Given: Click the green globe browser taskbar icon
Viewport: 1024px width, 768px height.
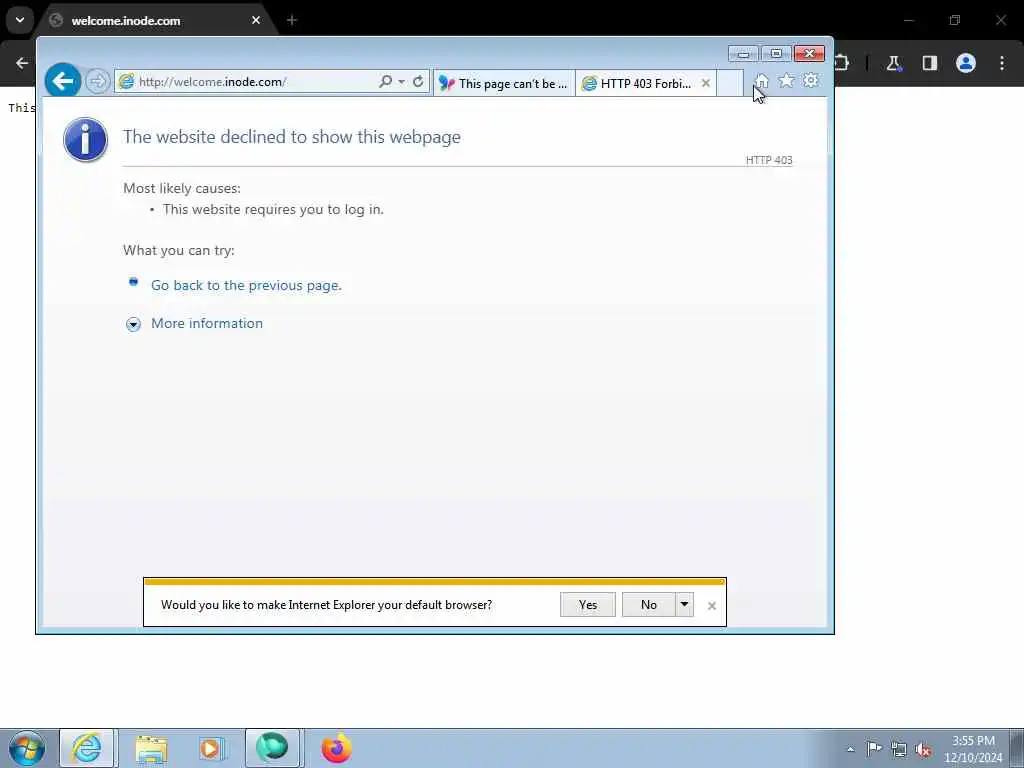Looking at the screenshot, I should click(x=272, y=748).
